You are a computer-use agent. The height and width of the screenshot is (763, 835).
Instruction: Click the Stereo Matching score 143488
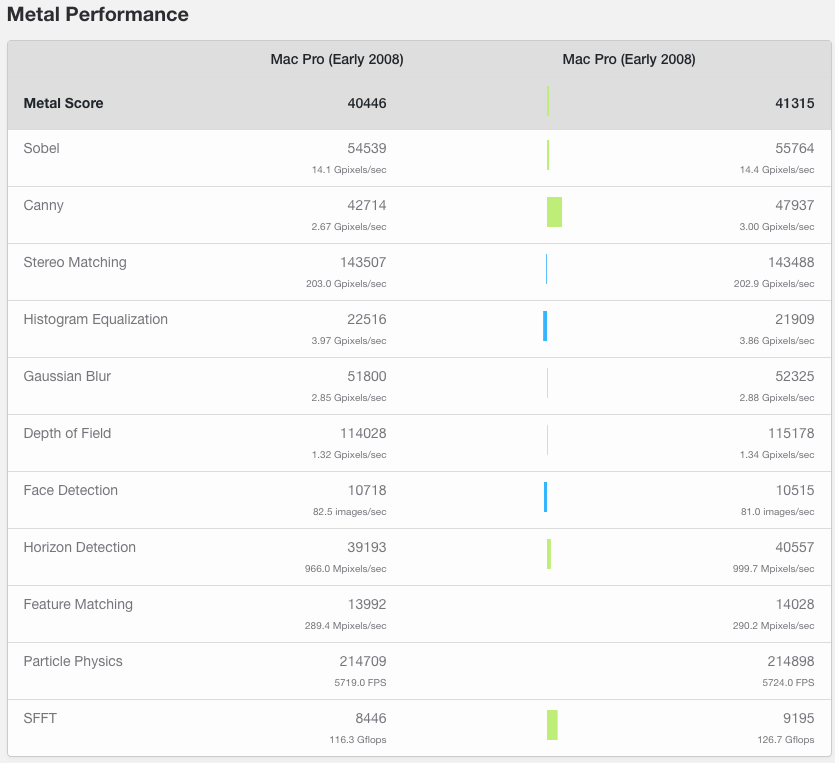pyautogui.click(x=791, y=262)
